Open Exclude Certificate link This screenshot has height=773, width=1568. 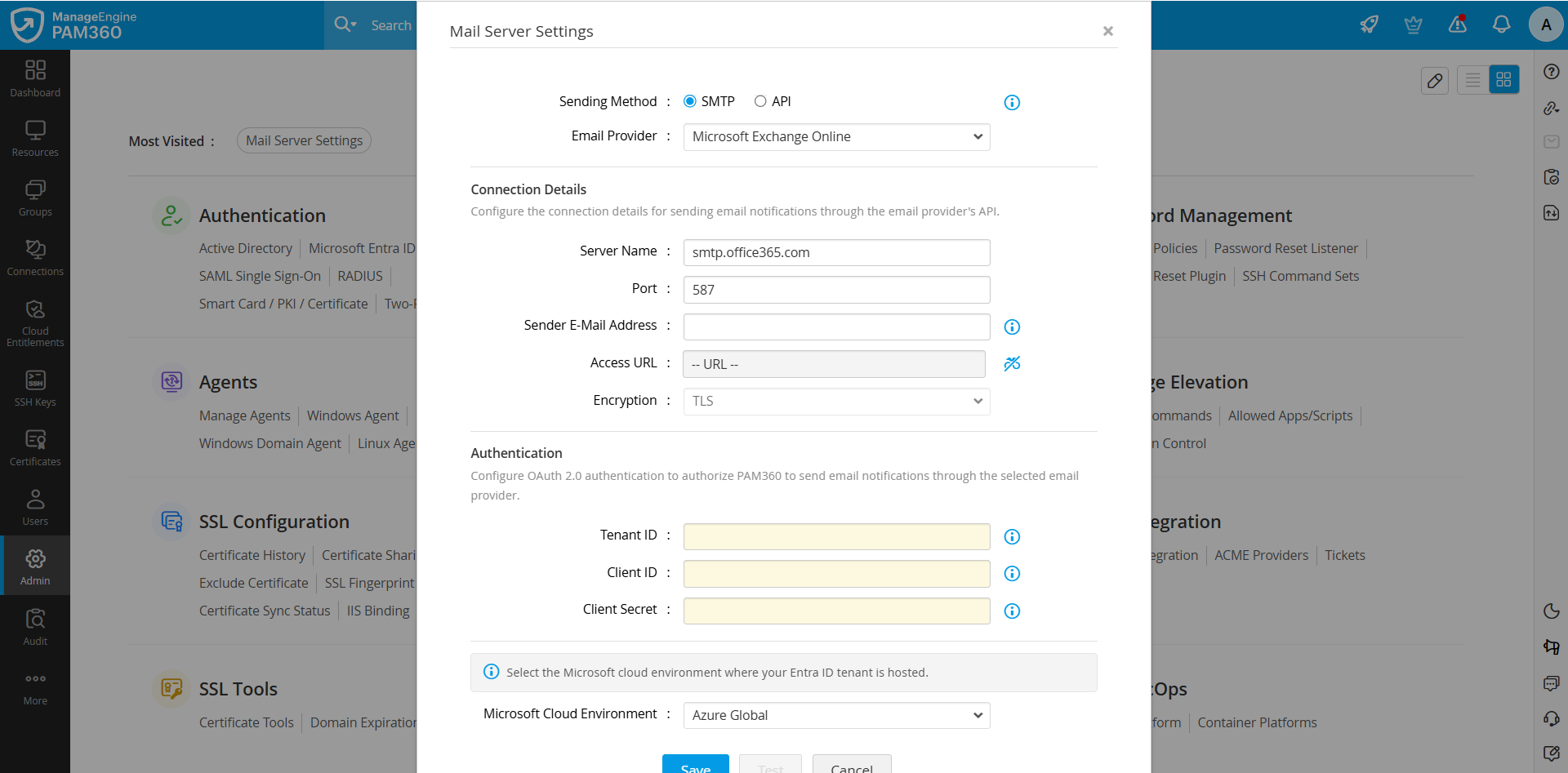[x=253, y=583]
